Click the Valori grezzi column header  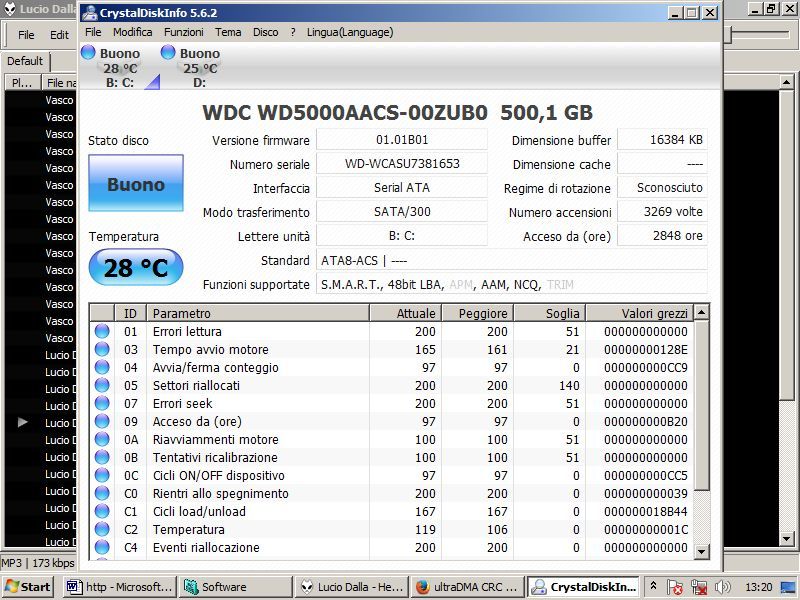640,314
